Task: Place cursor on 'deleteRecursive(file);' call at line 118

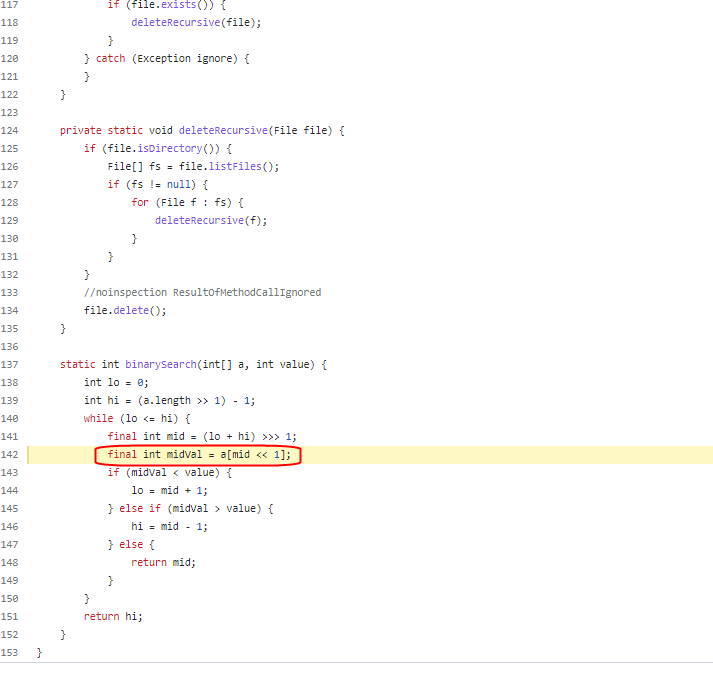Action: pyautogui.click(x=196, y=23)
